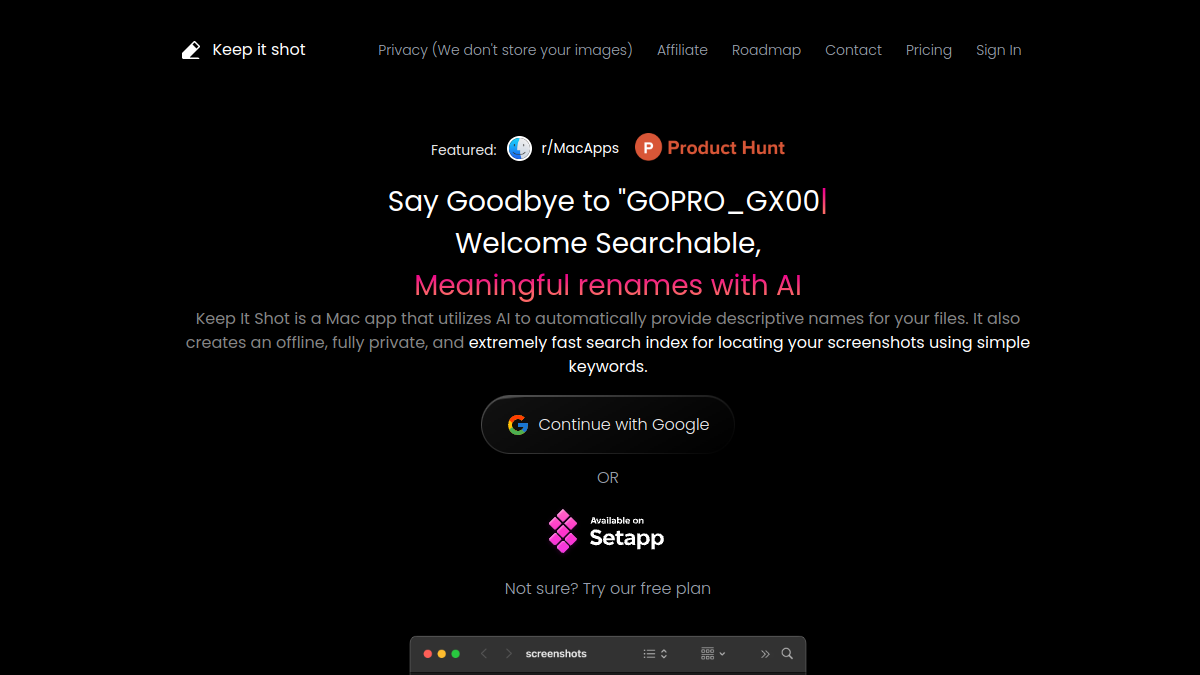Open the Product Hunt featured badge
This screenshot has height=675, width=1200.
[710, 148]
